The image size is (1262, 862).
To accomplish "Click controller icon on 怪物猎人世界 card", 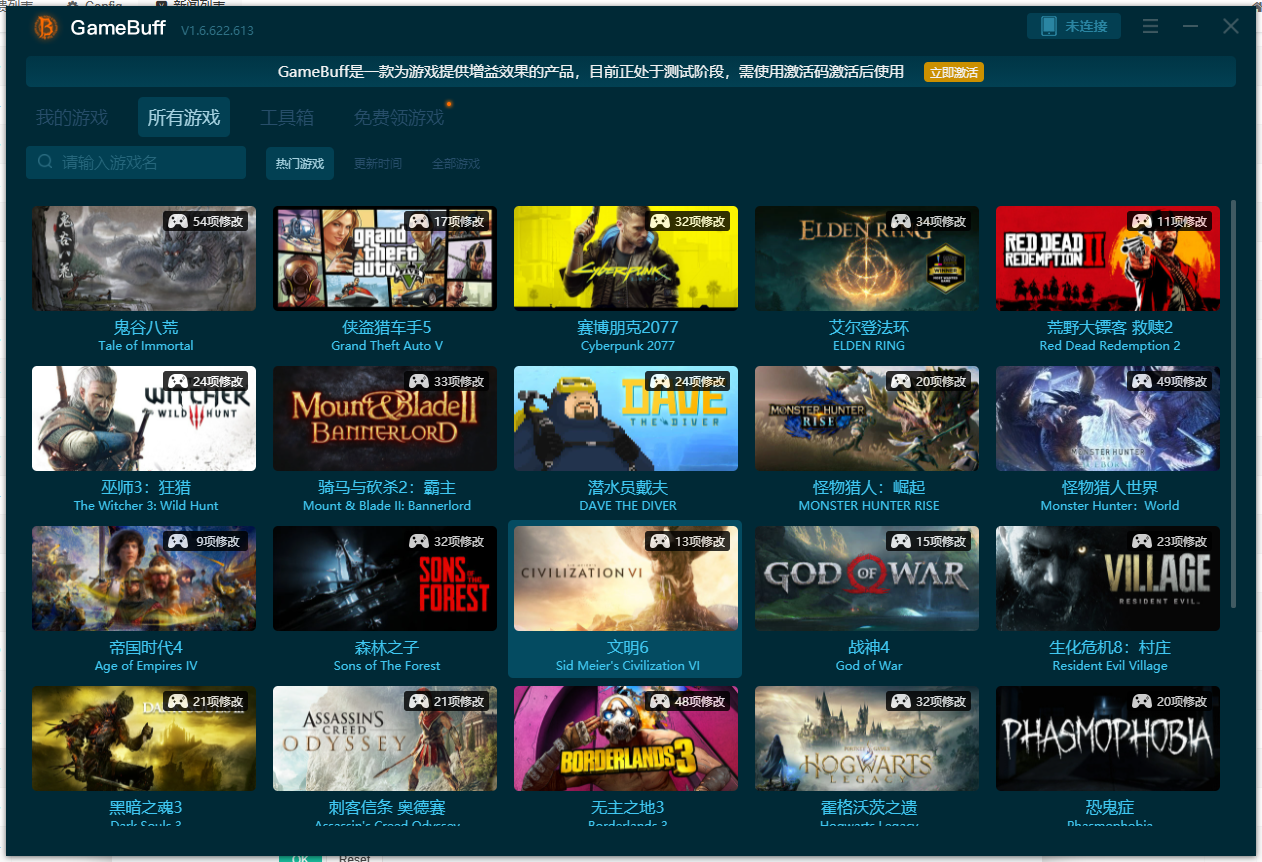I will (x=1141, y=381).
